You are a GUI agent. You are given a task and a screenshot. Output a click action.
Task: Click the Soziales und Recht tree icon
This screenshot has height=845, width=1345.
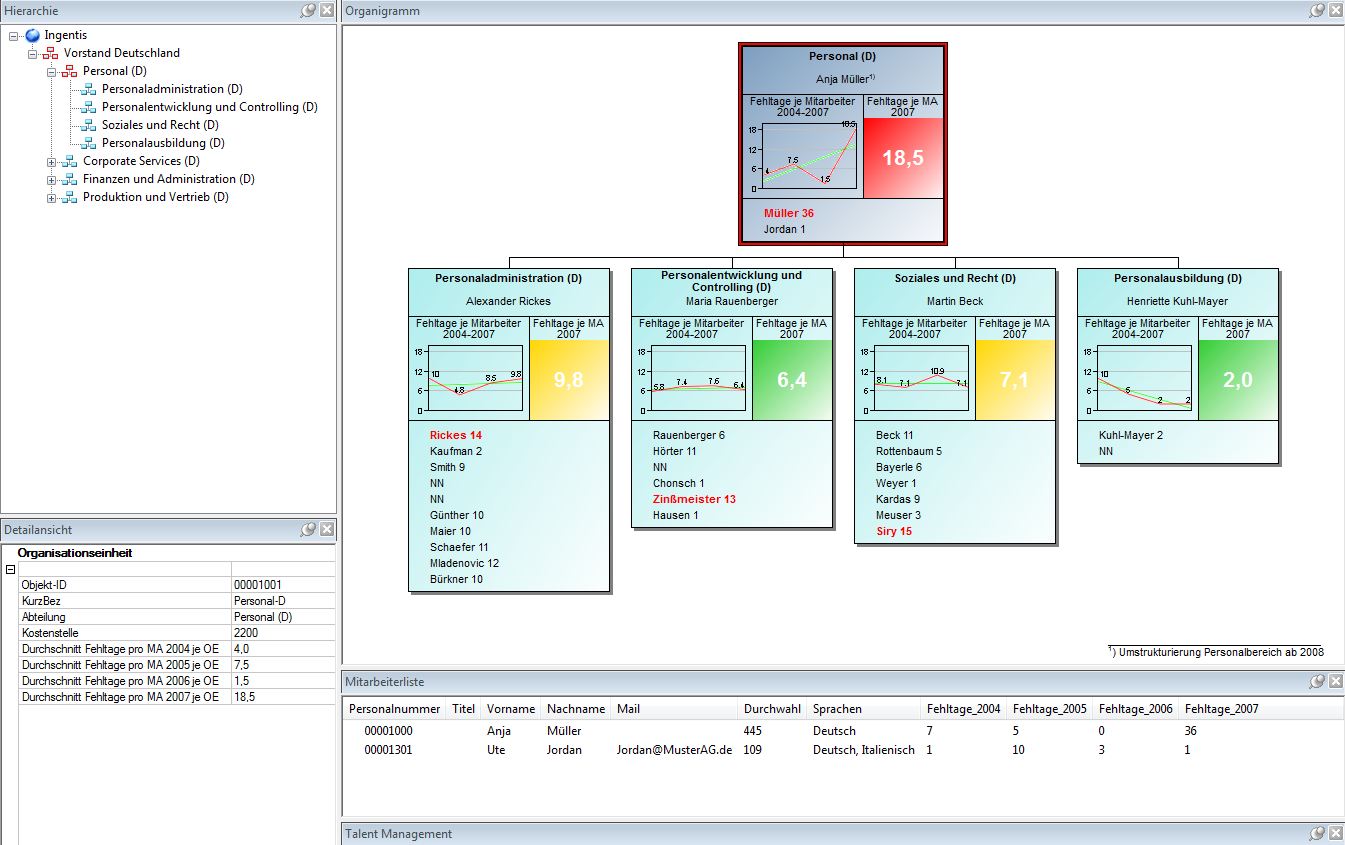click(x=89, y=125)
